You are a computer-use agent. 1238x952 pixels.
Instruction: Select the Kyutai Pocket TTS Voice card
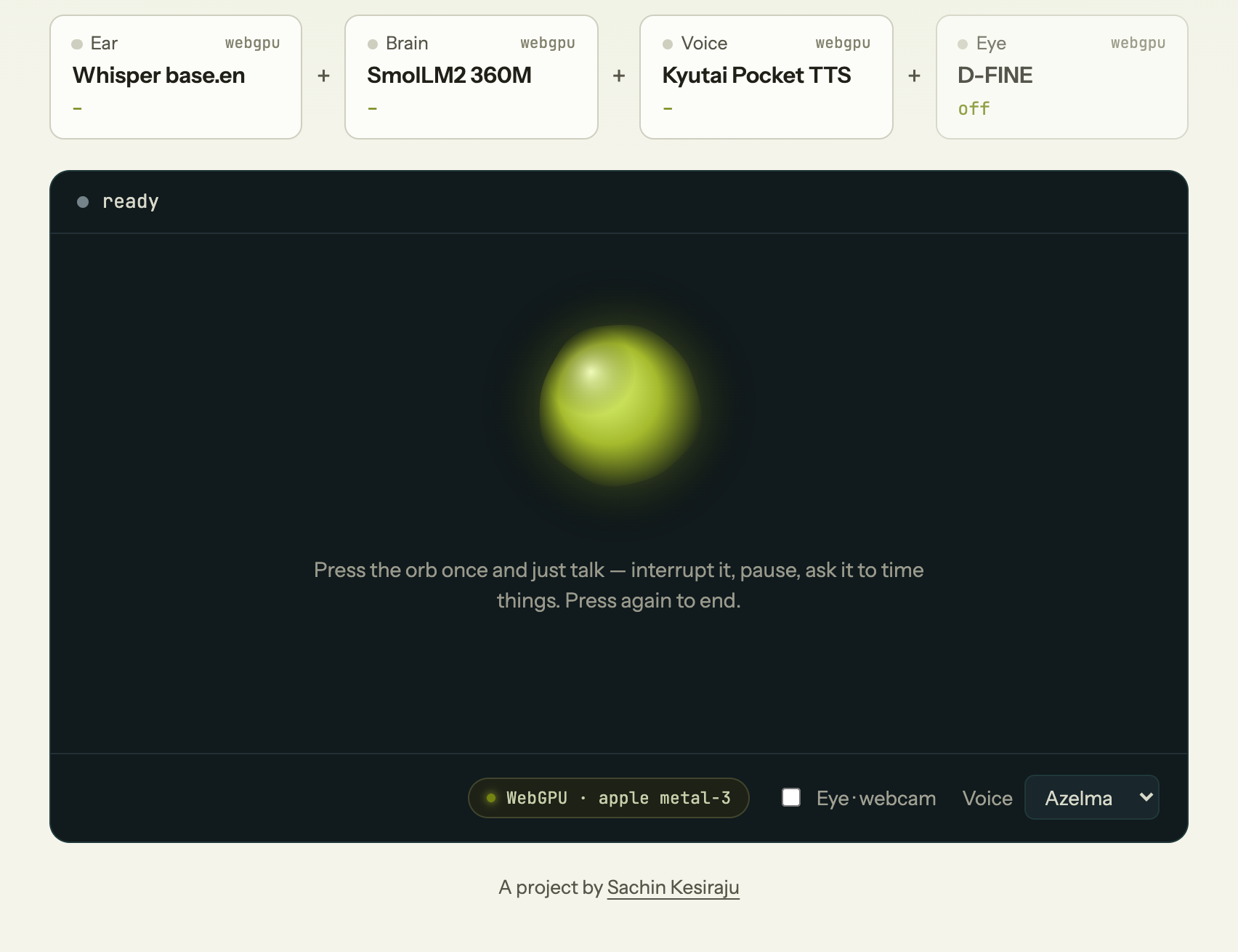(766, 77)
